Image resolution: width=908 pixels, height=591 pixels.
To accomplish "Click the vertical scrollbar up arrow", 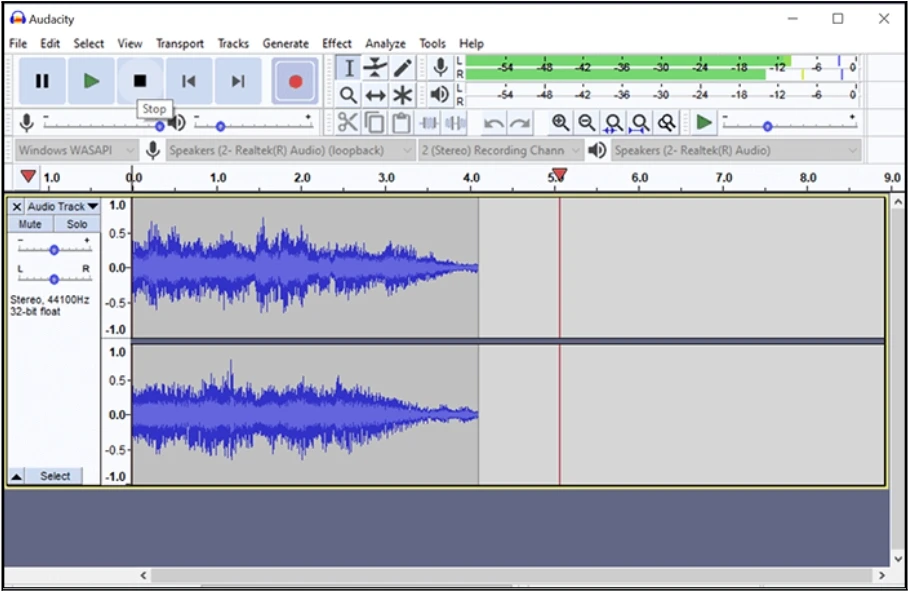I will tap(898, 203).
